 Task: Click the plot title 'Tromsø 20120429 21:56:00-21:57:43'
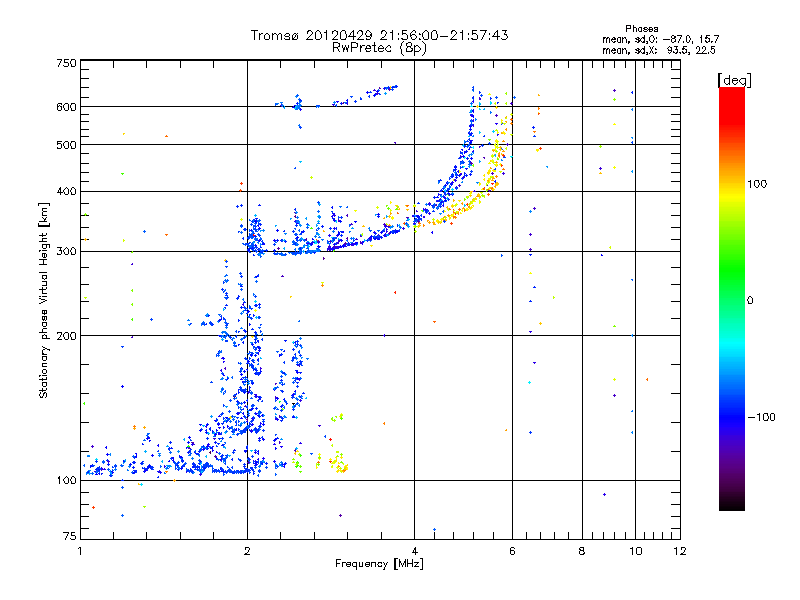379,35
